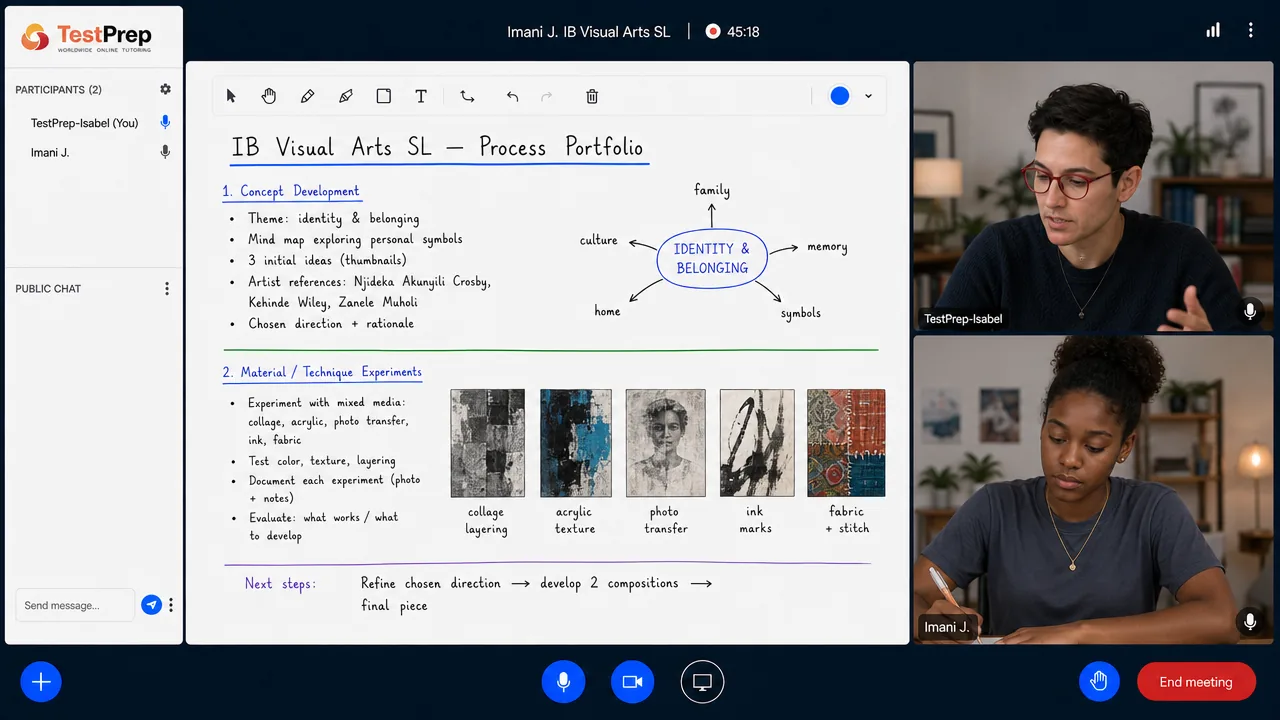Viewport: 1280px width, 720px height.
Task: Activate the text tool
Action: click(x=421, y=96)
